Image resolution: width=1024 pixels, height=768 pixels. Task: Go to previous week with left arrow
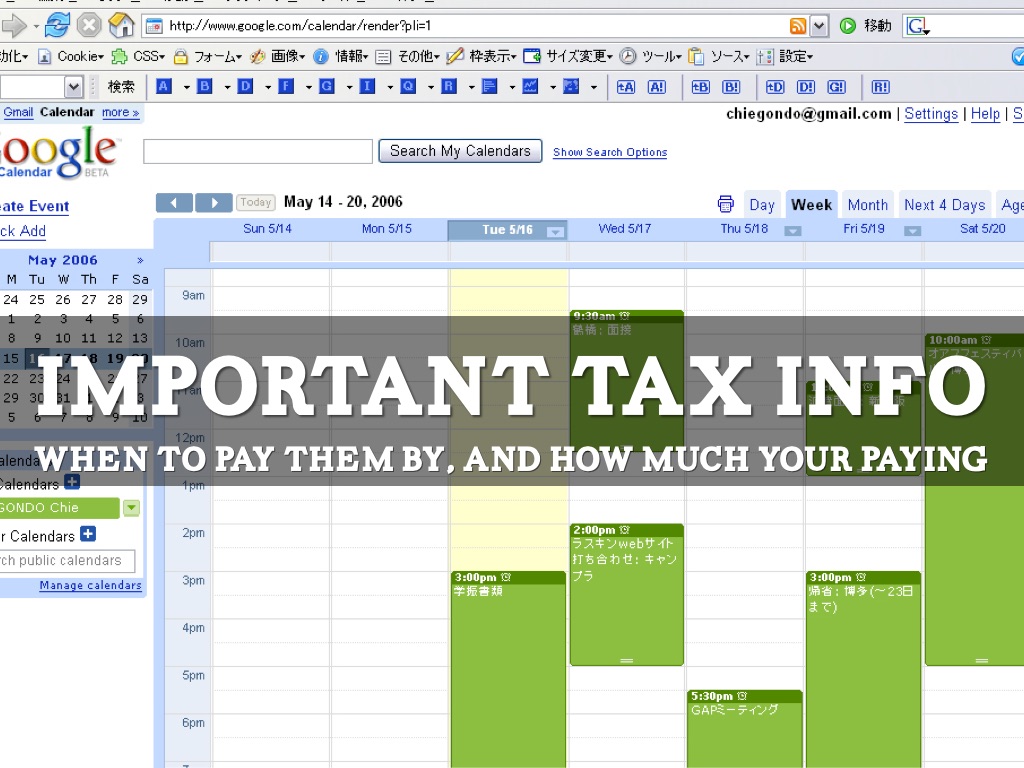tap(174, 203)
